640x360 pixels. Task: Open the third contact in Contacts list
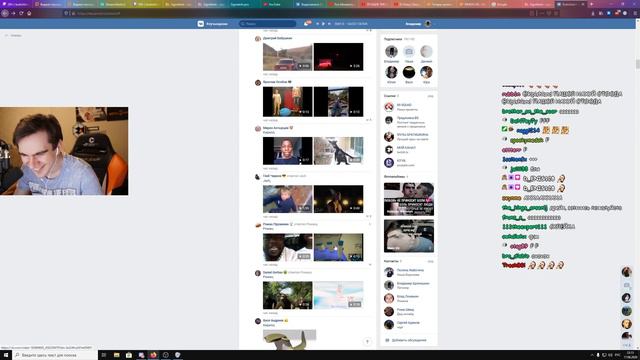coord(408,298)
